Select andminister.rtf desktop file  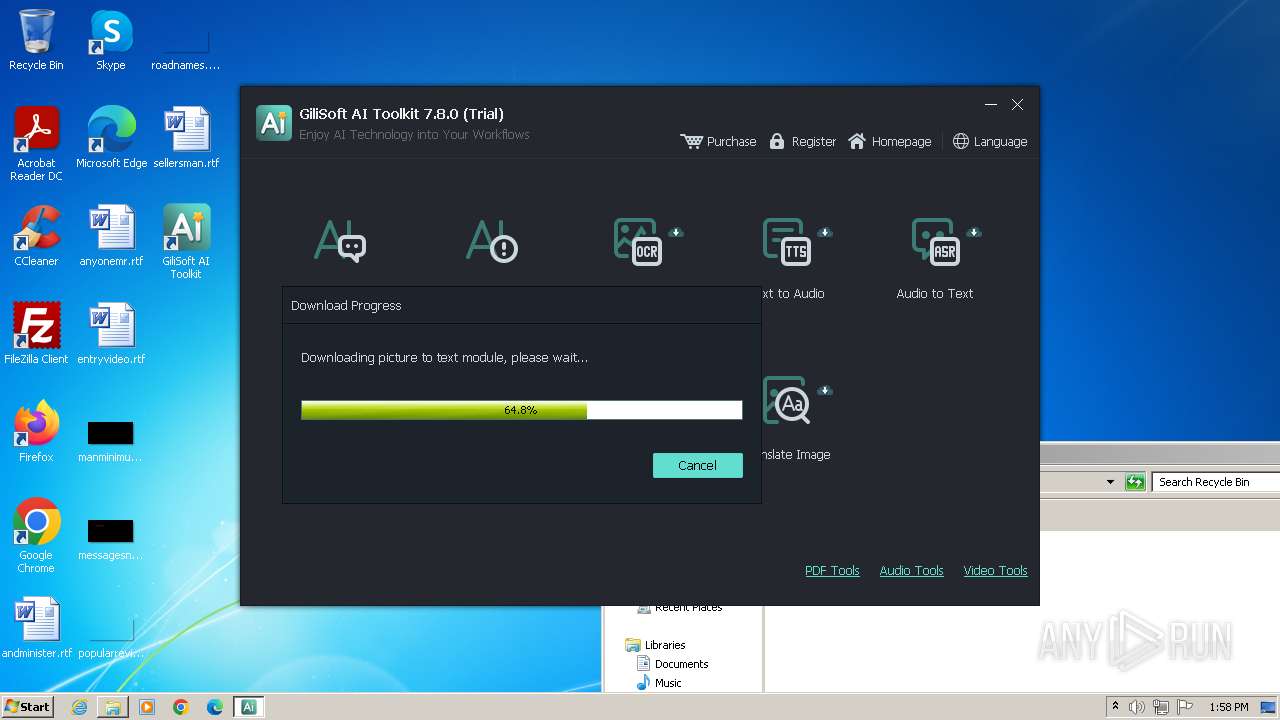pyautogui.click(x=37, y=628)
